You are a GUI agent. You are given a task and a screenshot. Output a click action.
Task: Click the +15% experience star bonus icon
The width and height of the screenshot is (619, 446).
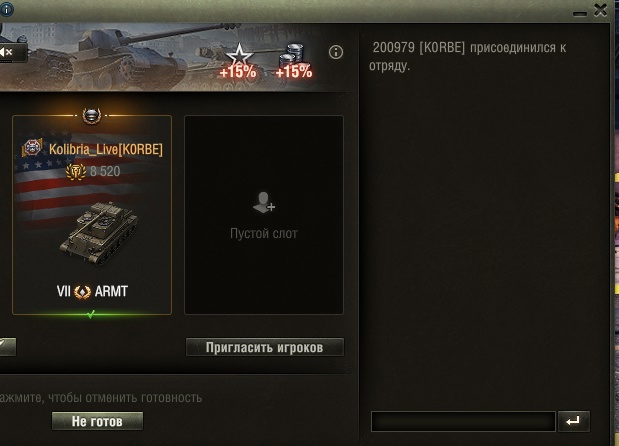pos(238,61)
